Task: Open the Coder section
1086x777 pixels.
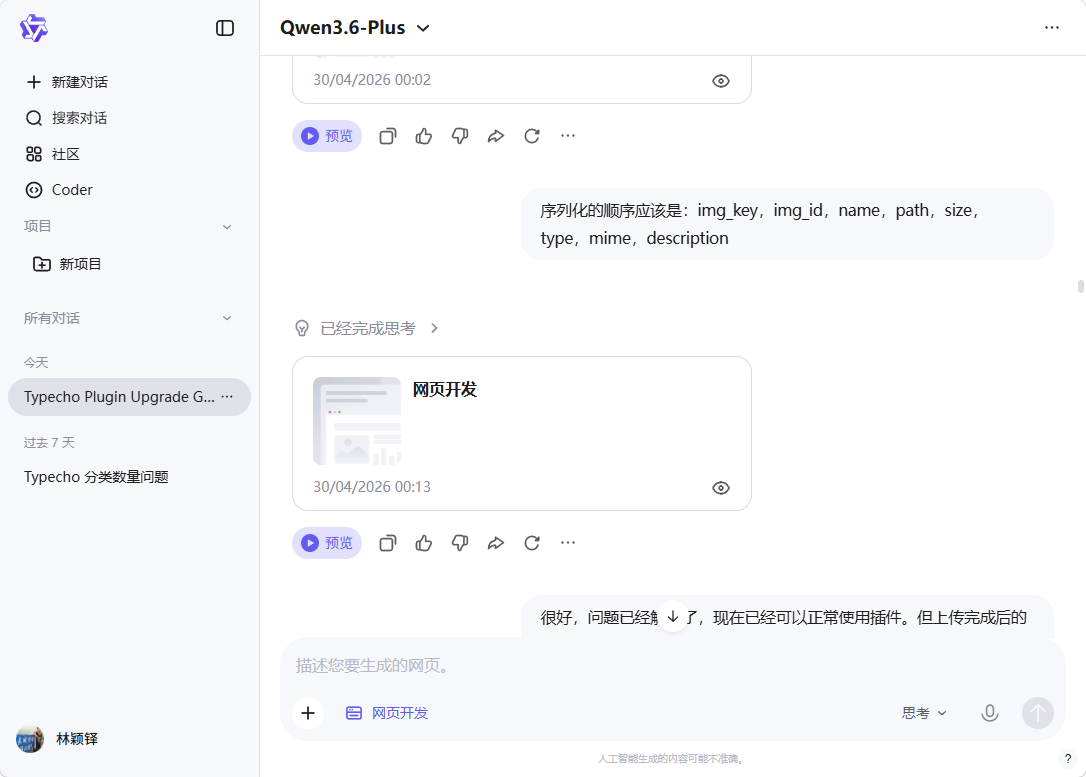Action: 59,190
